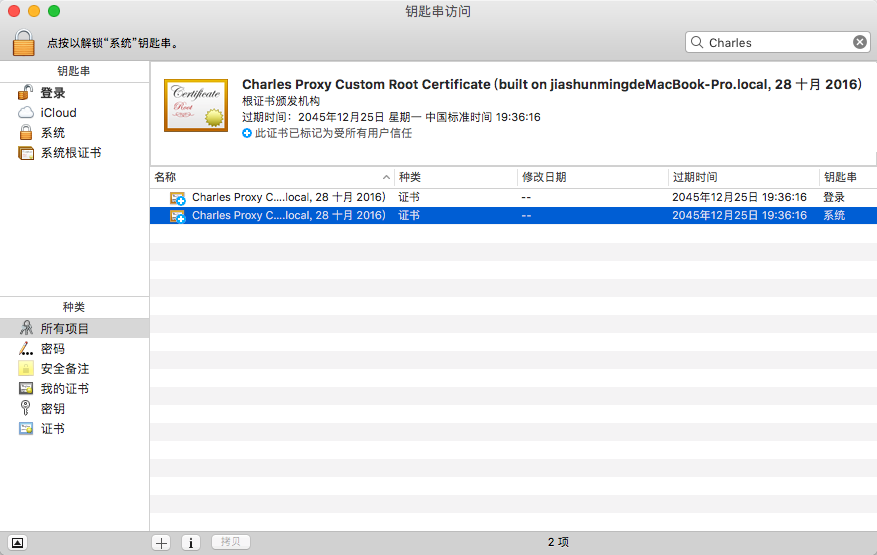
Task: Filter by 密码 category
Action: point(52,349)
